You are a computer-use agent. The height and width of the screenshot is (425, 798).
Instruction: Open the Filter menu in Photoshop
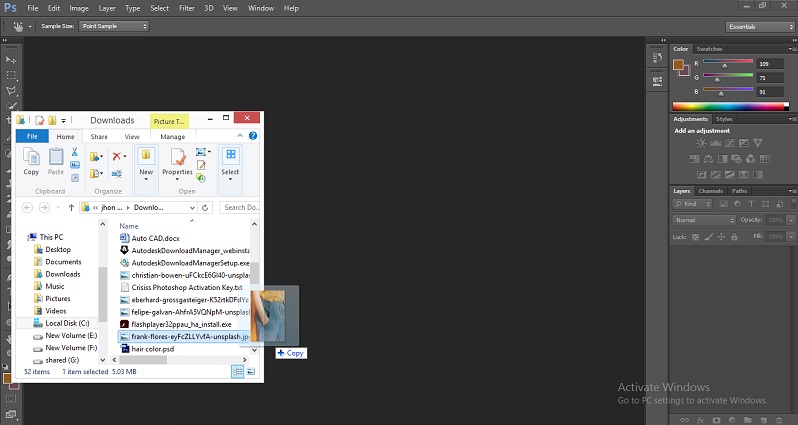[x=187, y=8]
